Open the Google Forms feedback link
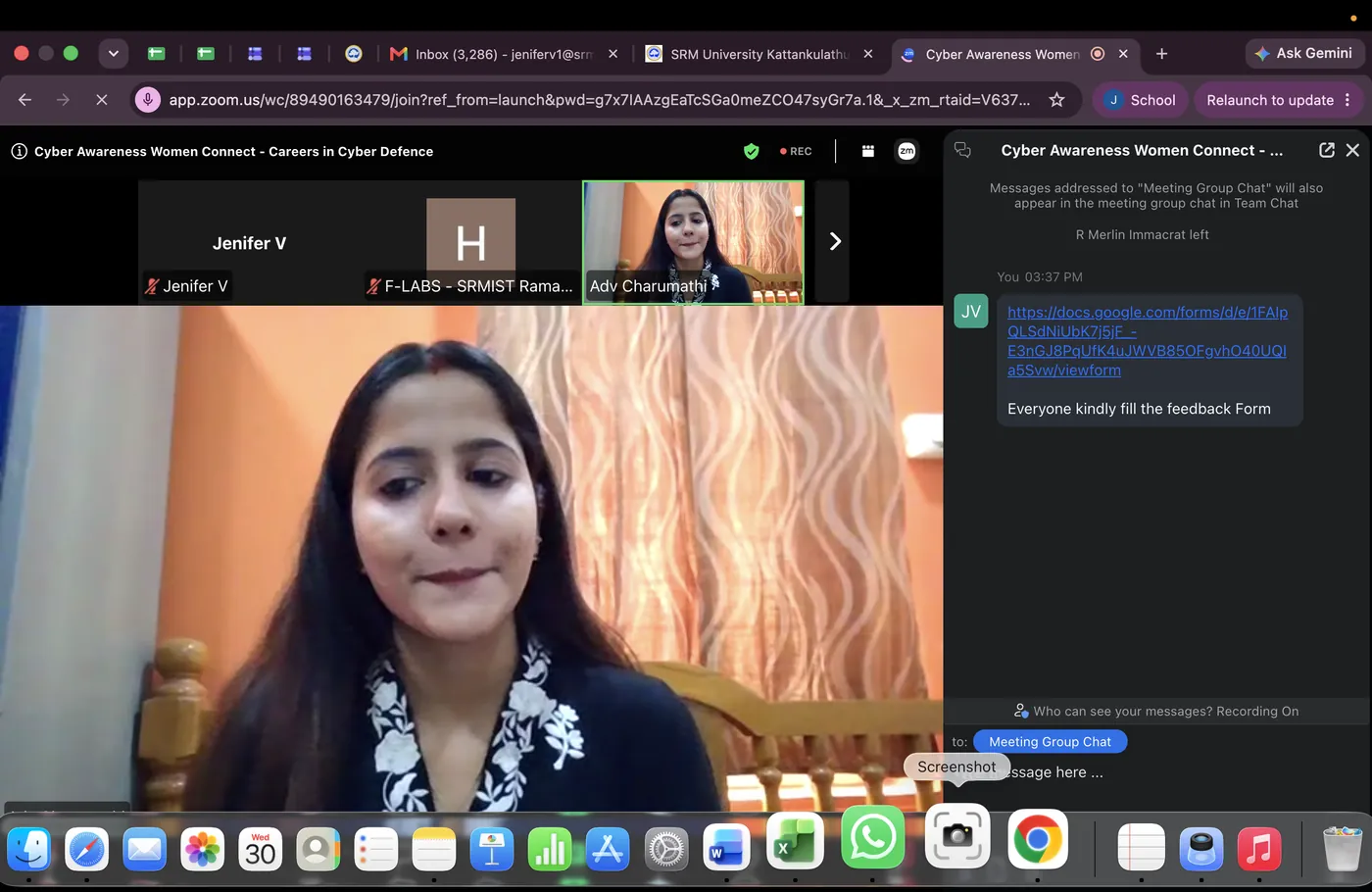 pyautogui.click(x=1148, y=341)
